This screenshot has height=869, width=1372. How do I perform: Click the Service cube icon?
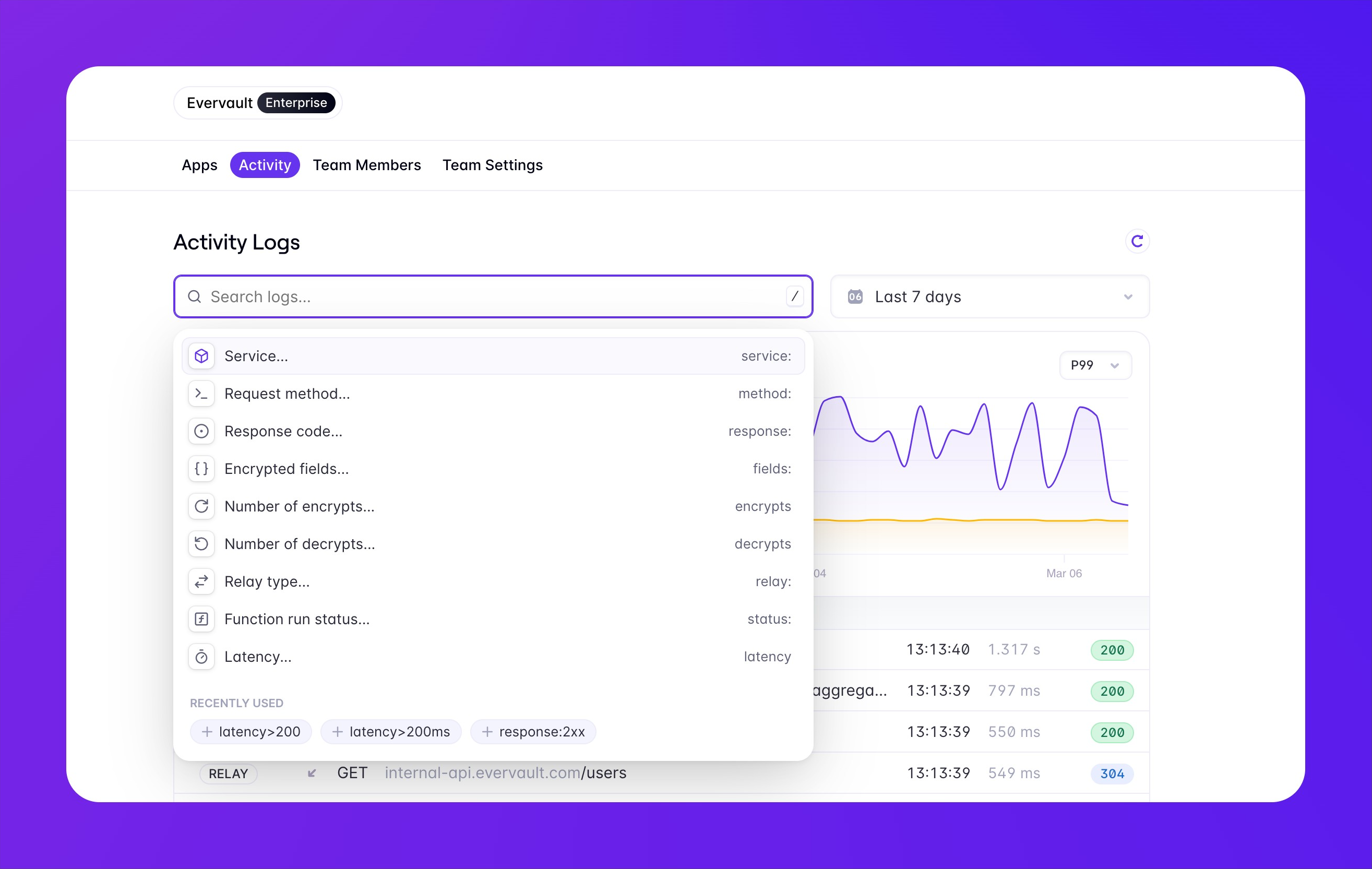click(x=201, y=356)
